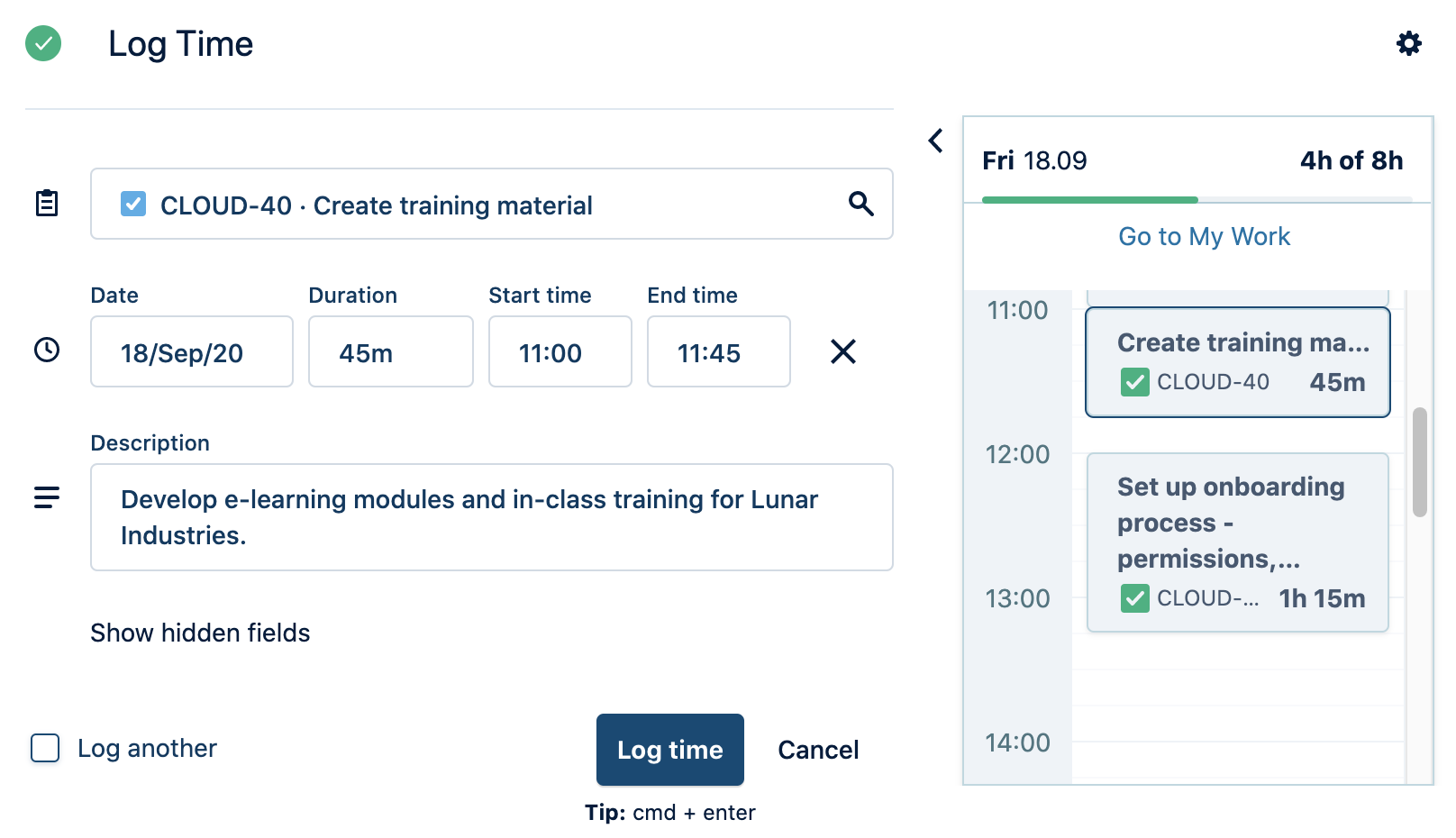Follow the Go to My Work link

(1204, 236)
